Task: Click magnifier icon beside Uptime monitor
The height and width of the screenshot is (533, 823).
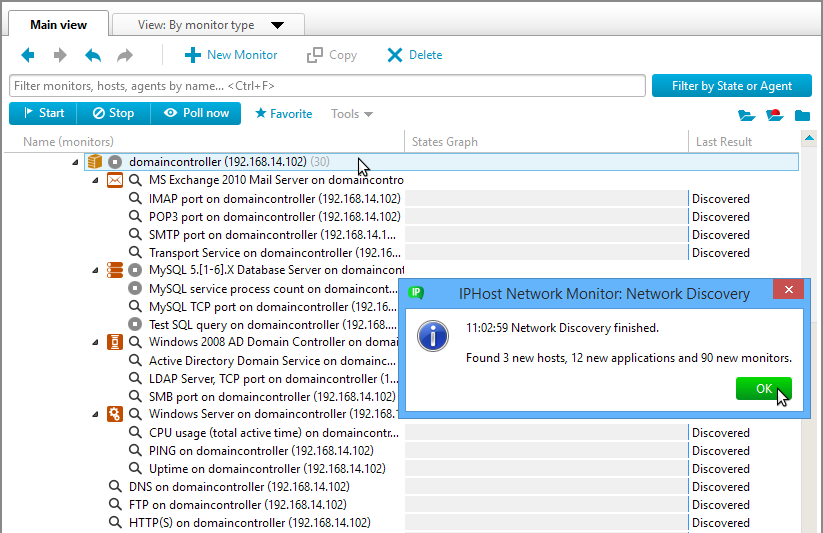Action: [135, 468]
